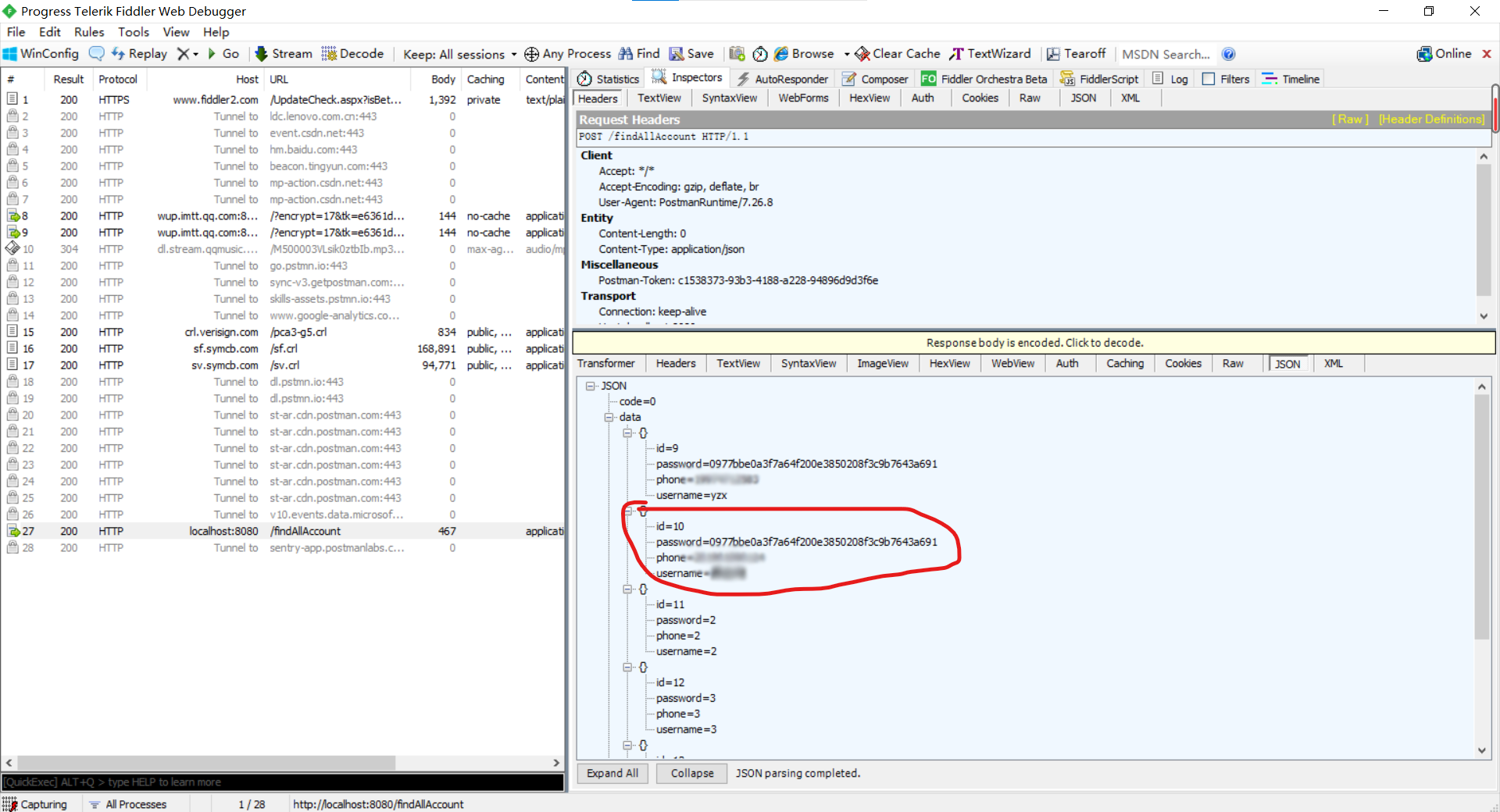The height and width of the screenshot is (812, 1500).
Task: Switch to AutoResponder tab
Action: (783, 79)
